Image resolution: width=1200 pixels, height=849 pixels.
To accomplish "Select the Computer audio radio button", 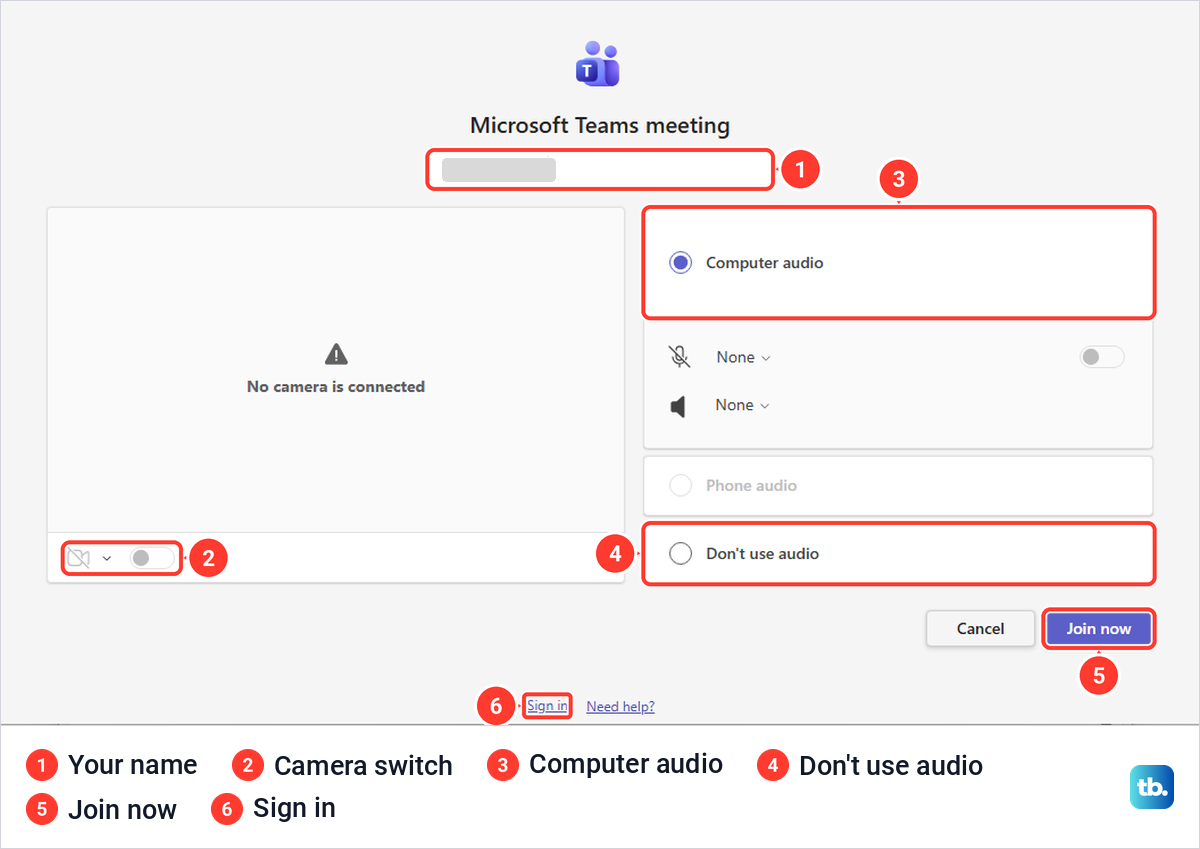I will (x=681, y=263).
